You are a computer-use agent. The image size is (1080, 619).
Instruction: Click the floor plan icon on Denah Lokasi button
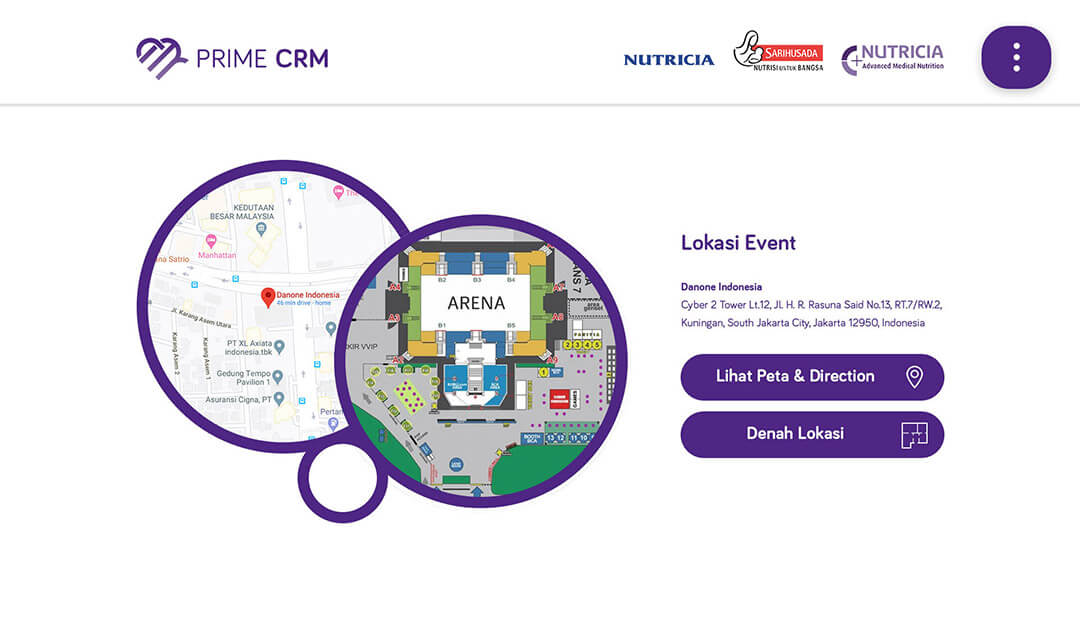(x=913, y=434)
